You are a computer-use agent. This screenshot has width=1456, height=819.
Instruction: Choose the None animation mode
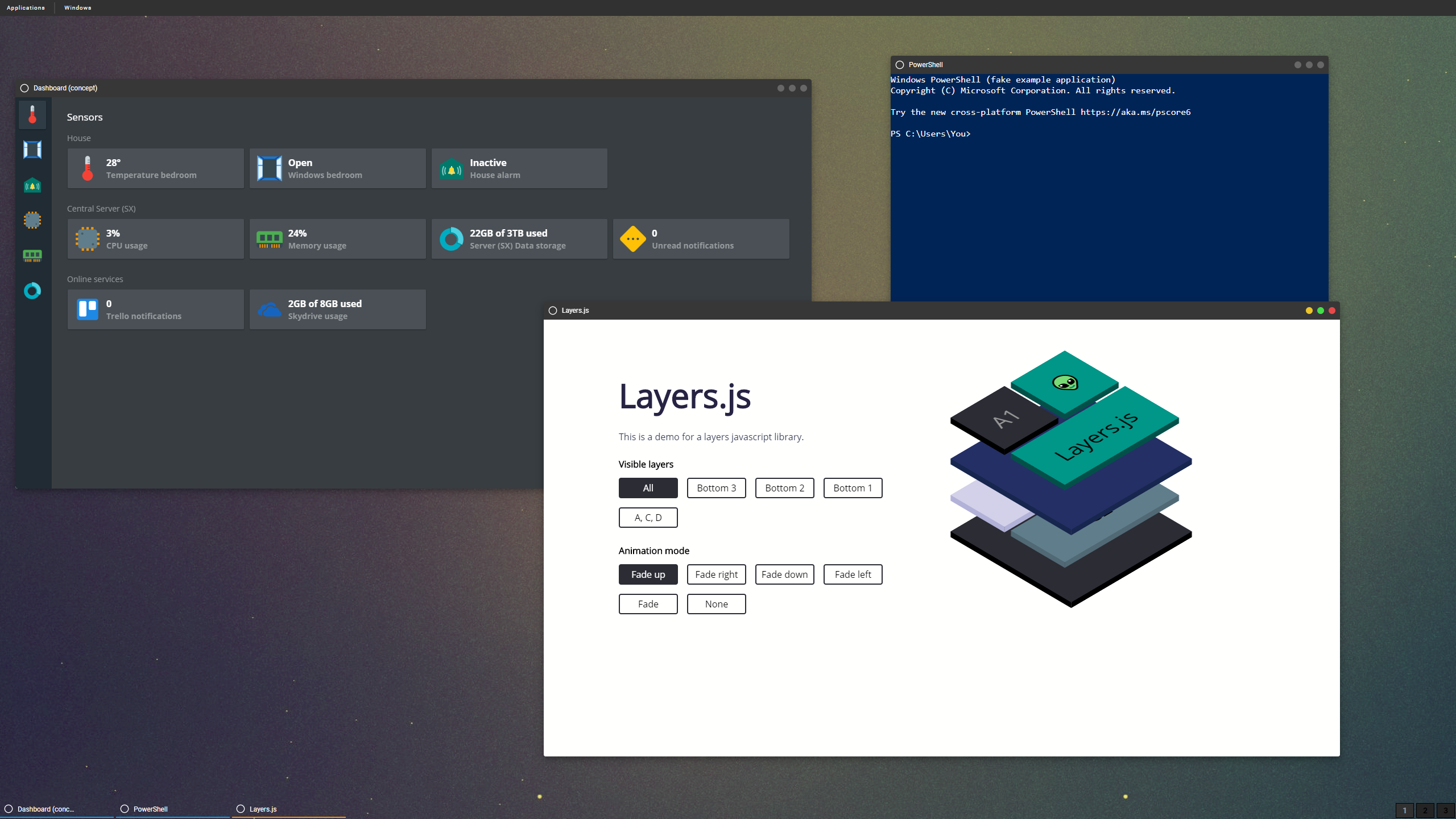tap(716, 604)
